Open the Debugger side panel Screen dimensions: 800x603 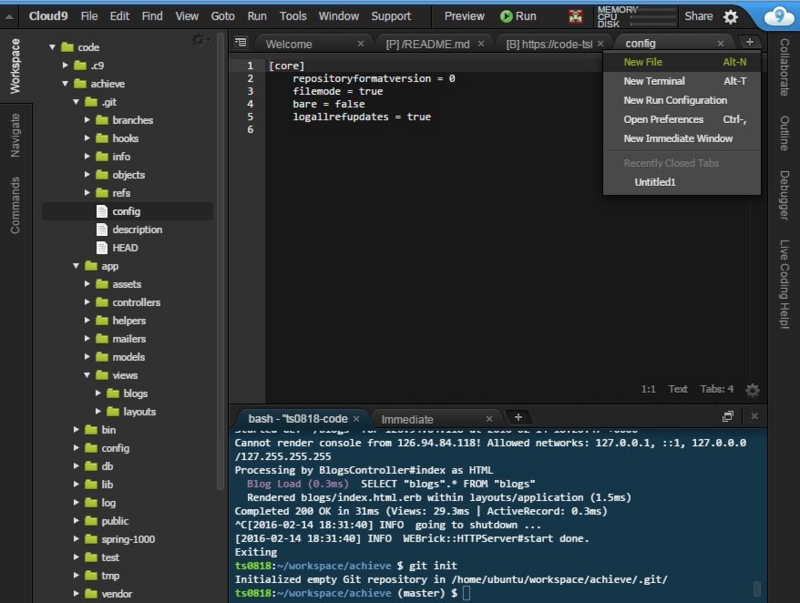click(784, 195)
